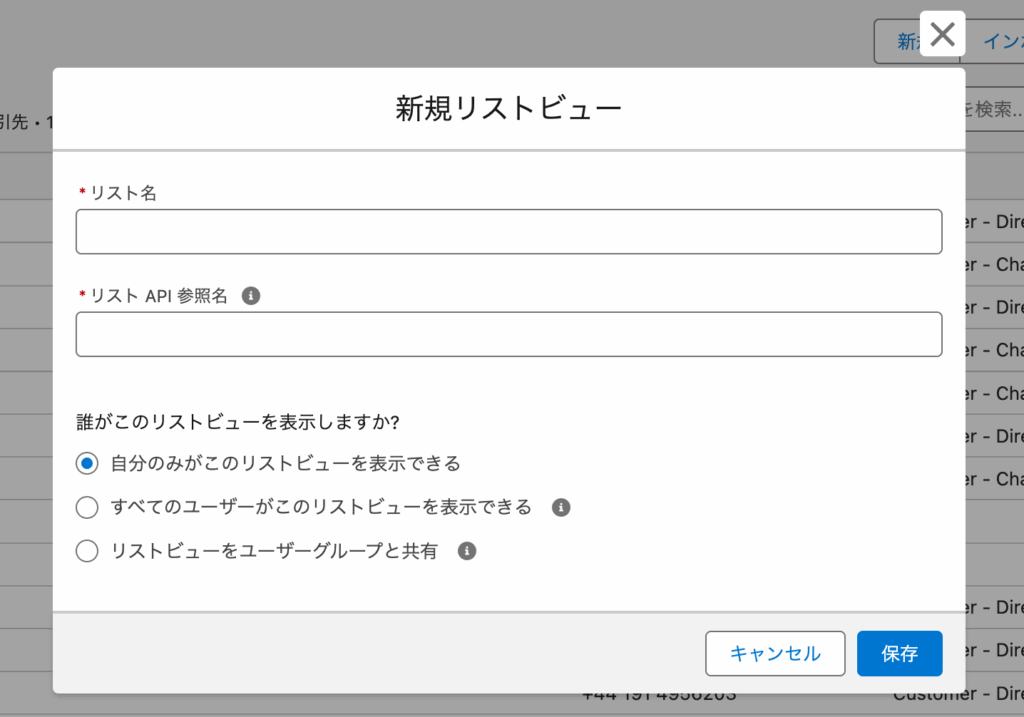The width and height of the screenshot is (1024, 717).
Task: Click the リスト API 参照名 text field
Action: pyautogui.click(x=509, y=334)
